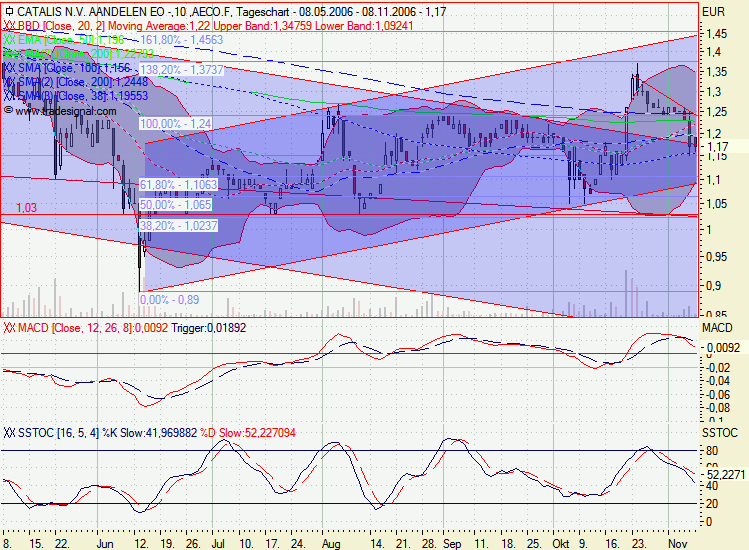
Task: Click the XX icon beside EMA Close 50
Action: click(x=10, y=39)
